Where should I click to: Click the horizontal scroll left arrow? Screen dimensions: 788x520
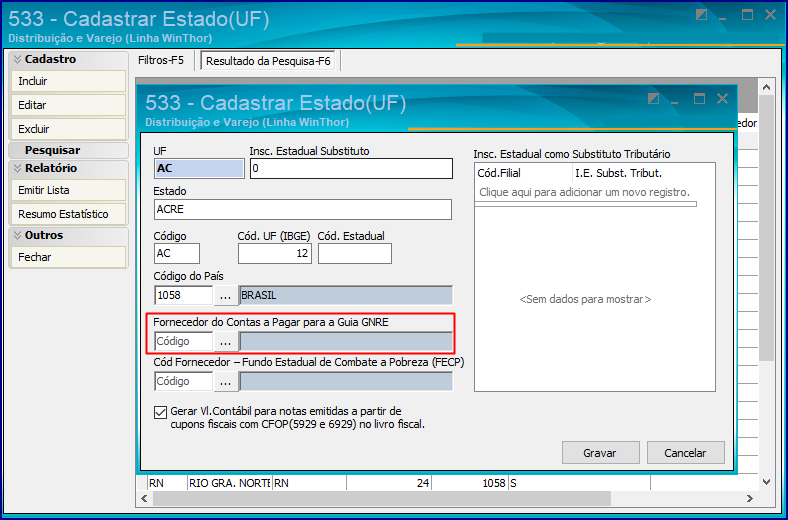pyautogui.click(x=144, y=499)
